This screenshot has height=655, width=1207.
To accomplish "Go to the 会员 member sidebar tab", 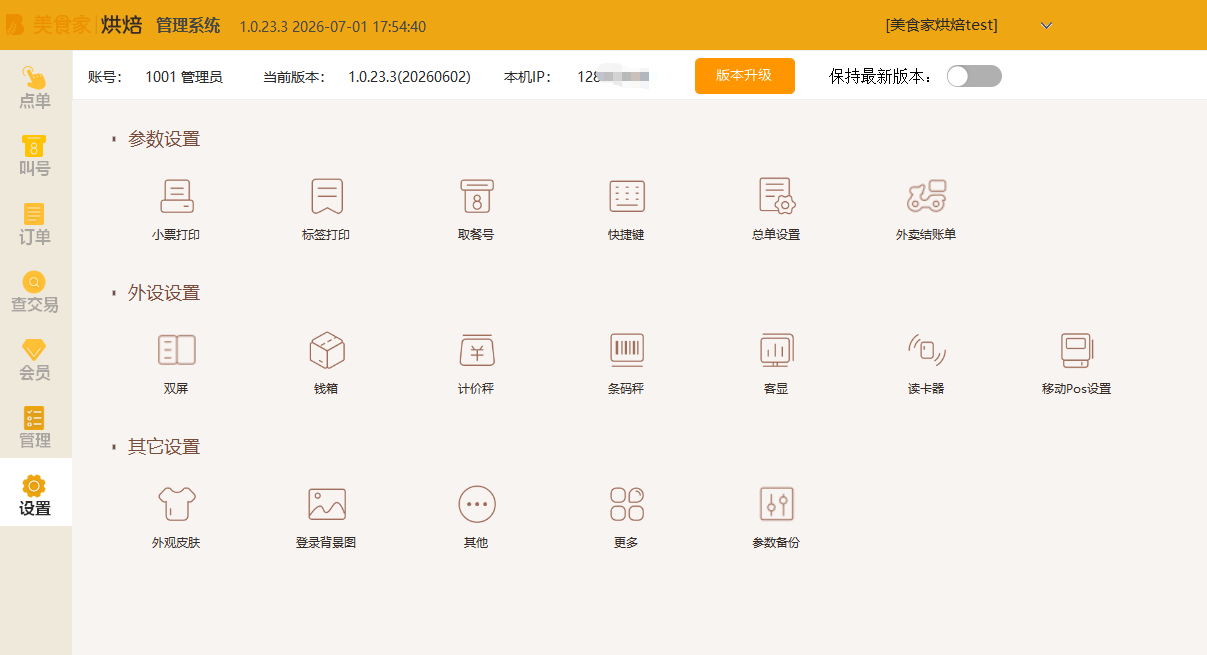I will [35, 360].
